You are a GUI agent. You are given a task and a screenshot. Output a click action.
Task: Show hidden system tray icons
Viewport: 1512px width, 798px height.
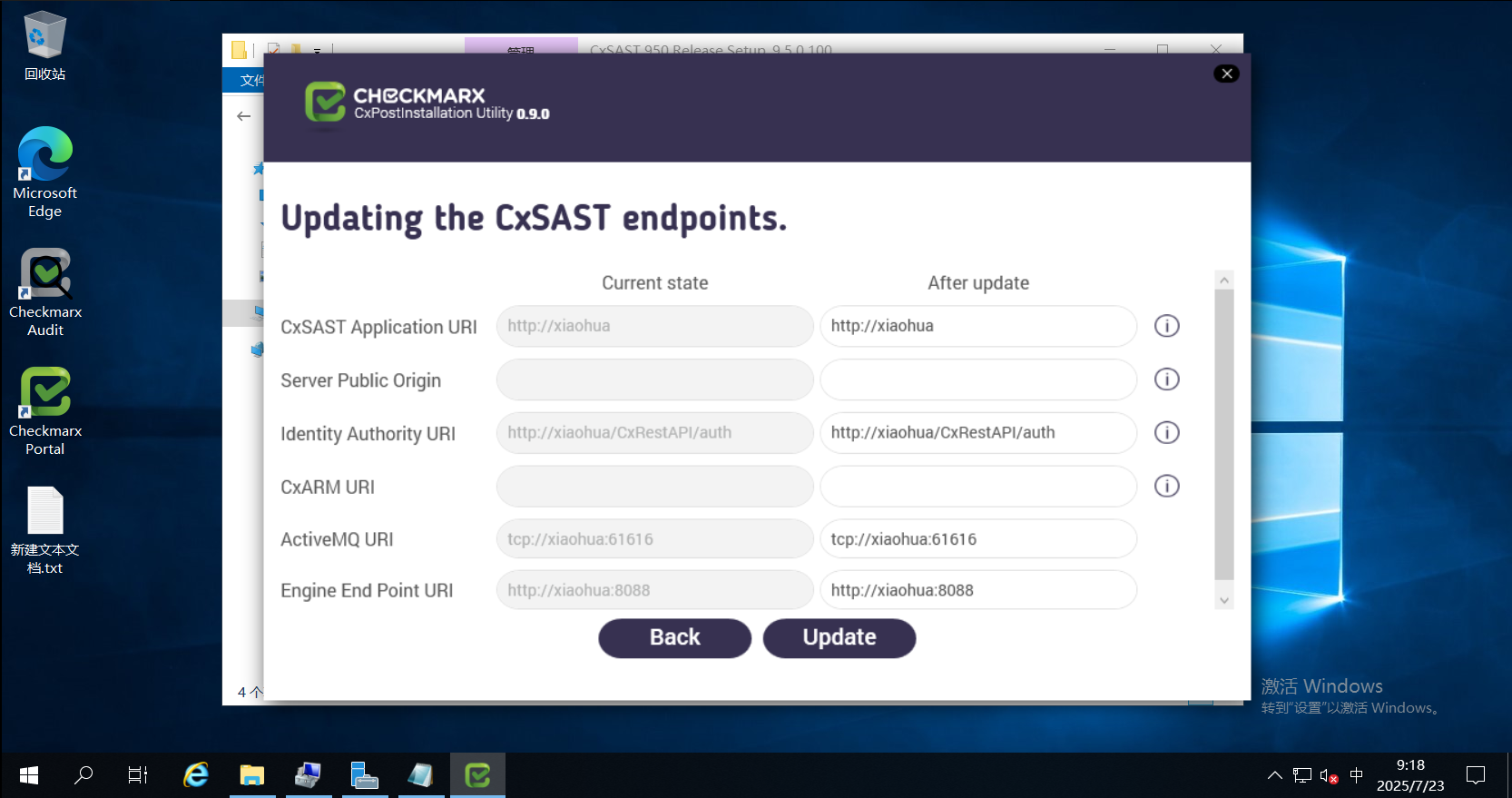(1274, 775)
